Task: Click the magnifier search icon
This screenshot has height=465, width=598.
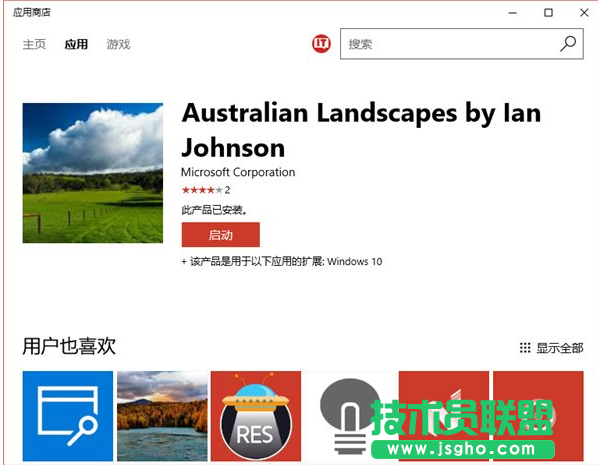Action: 568,43
